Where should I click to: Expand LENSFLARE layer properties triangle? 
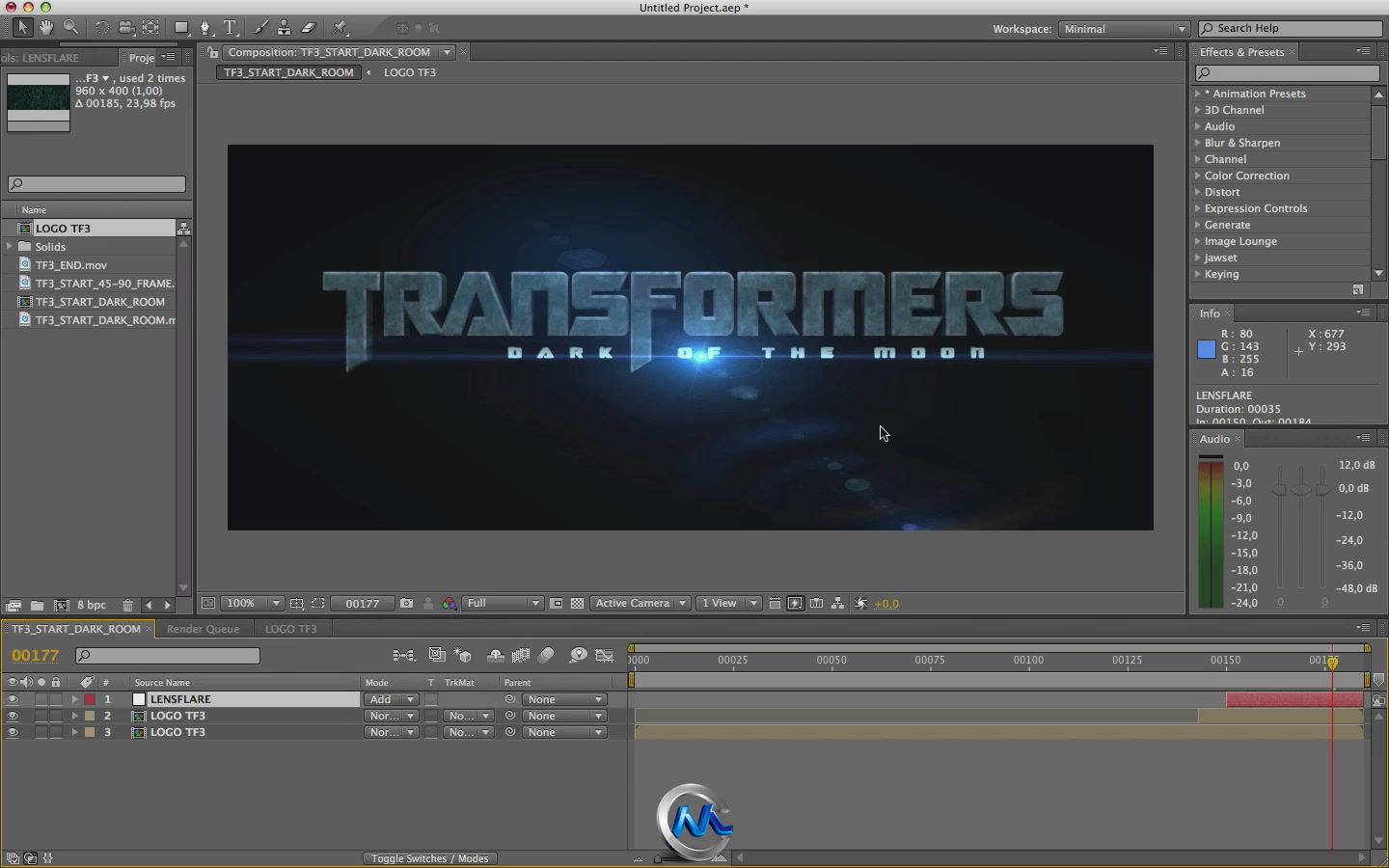pyautogui.click(x=74, y=699)
